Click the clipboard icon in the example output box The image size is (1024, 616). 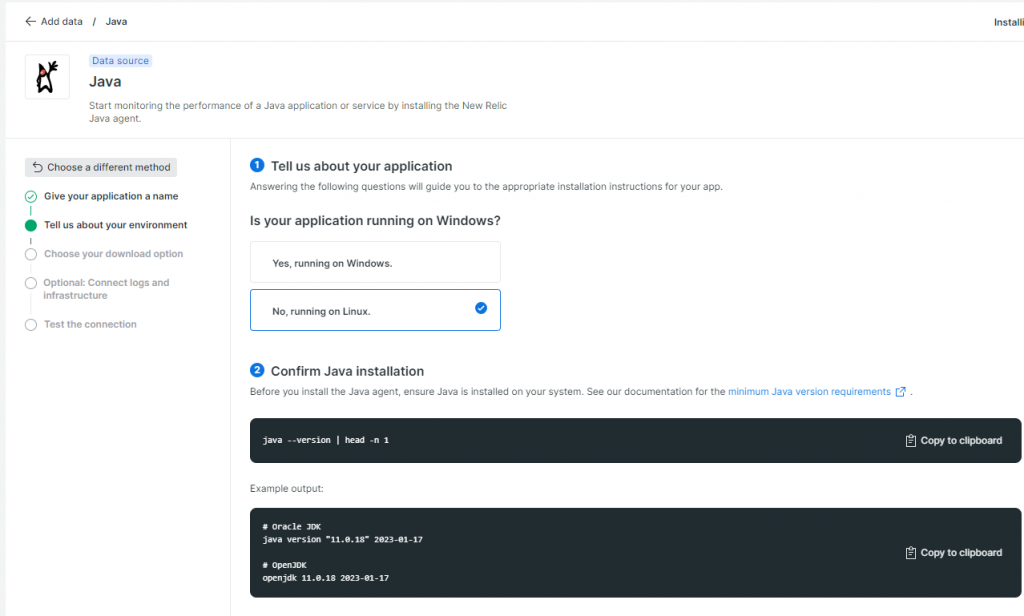pyautogui.click(x=910, y=553)
